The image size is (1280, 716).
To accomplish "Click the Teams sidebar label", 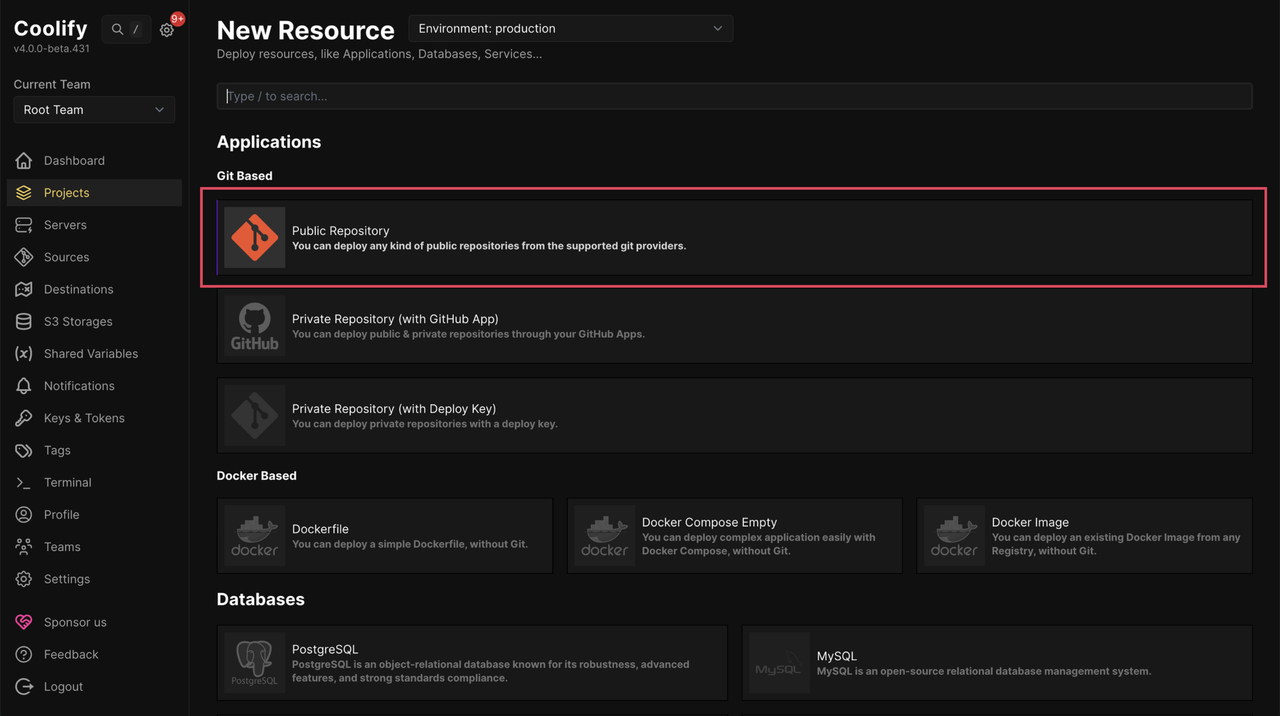I will click(x=62, y=547).
